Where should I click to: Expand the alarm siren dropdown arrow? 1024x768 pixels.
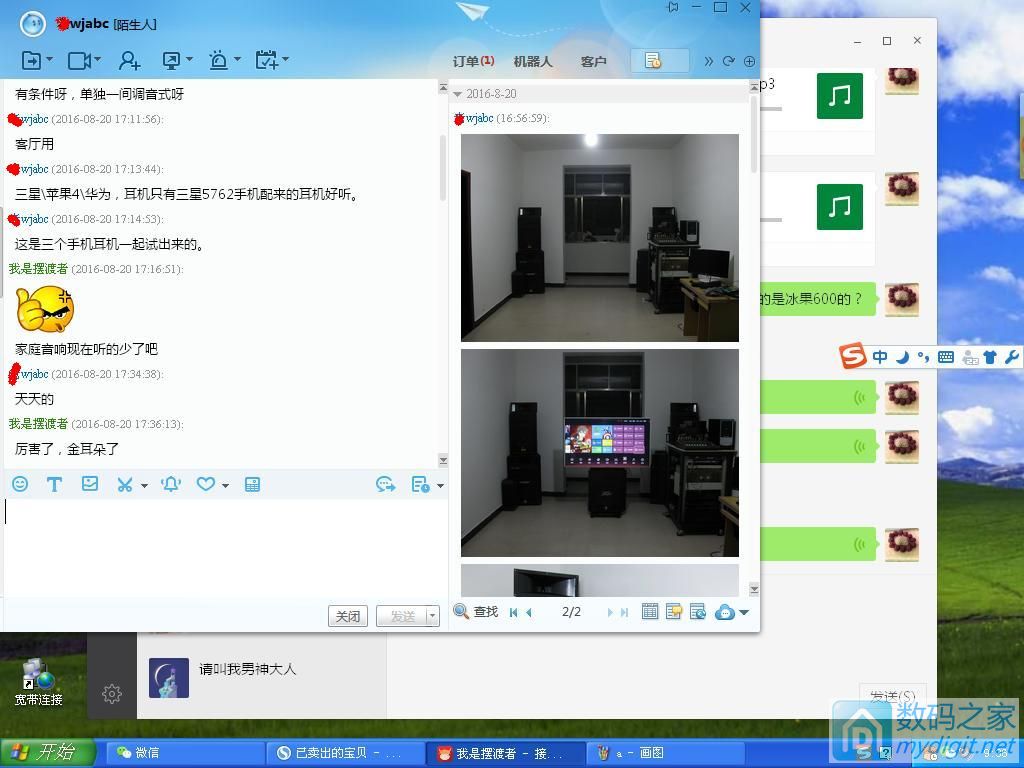pyautogui.click(x=238, y=59)
